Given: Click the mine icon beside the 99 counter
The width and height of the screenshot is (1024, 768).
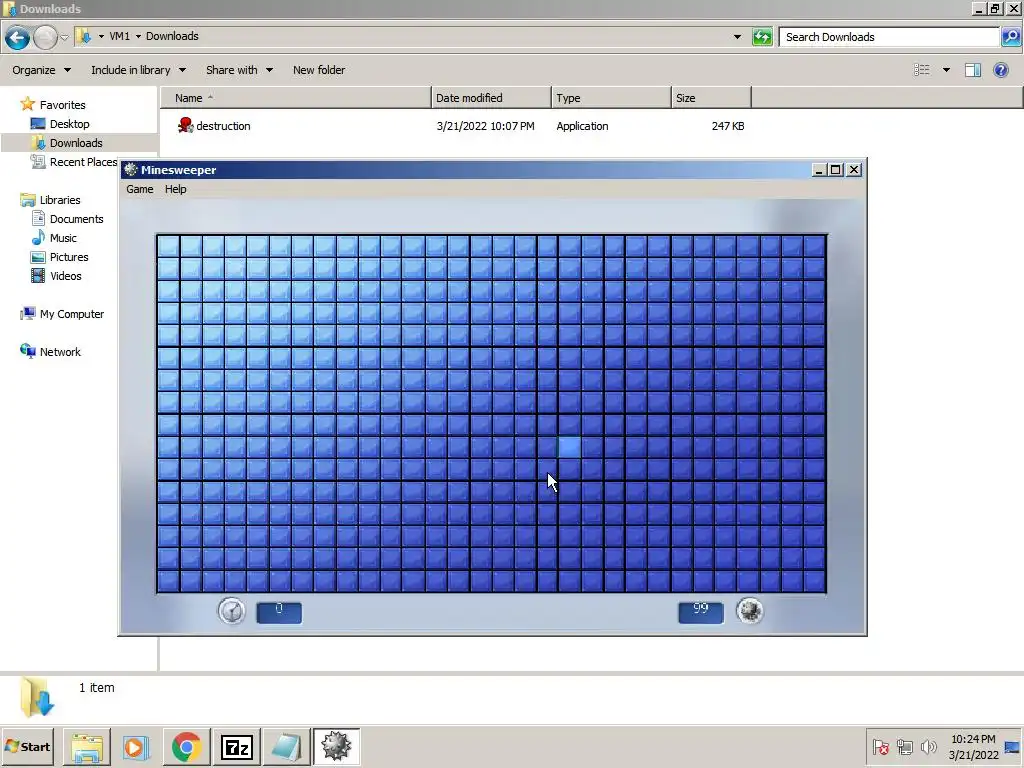Looking at the screenshot, I should coord(750,611).
